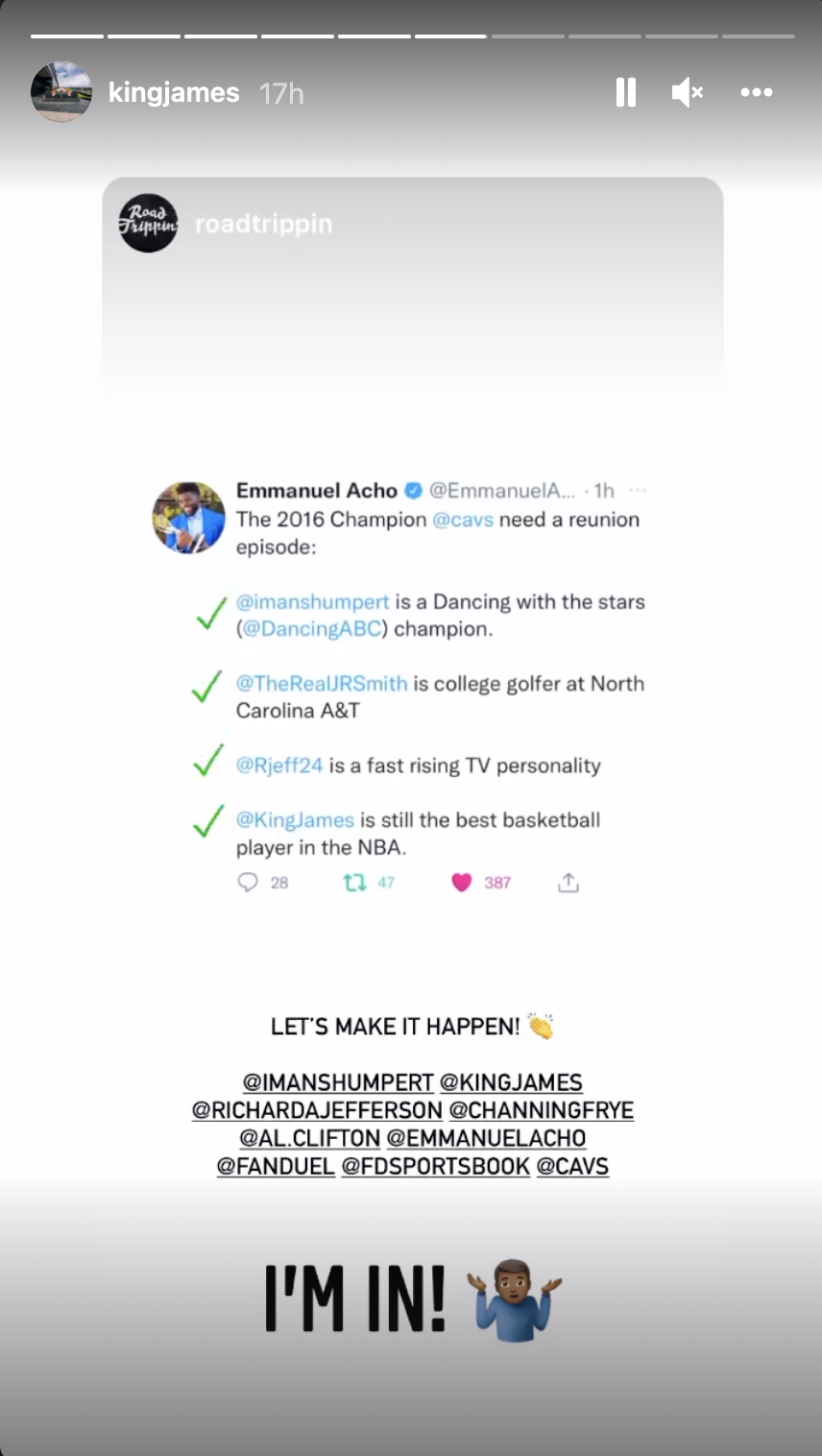Click Emmanuel Acho's tweet avatar
The width and height of the screenshot is (822, 1456).
pos(188,518)
